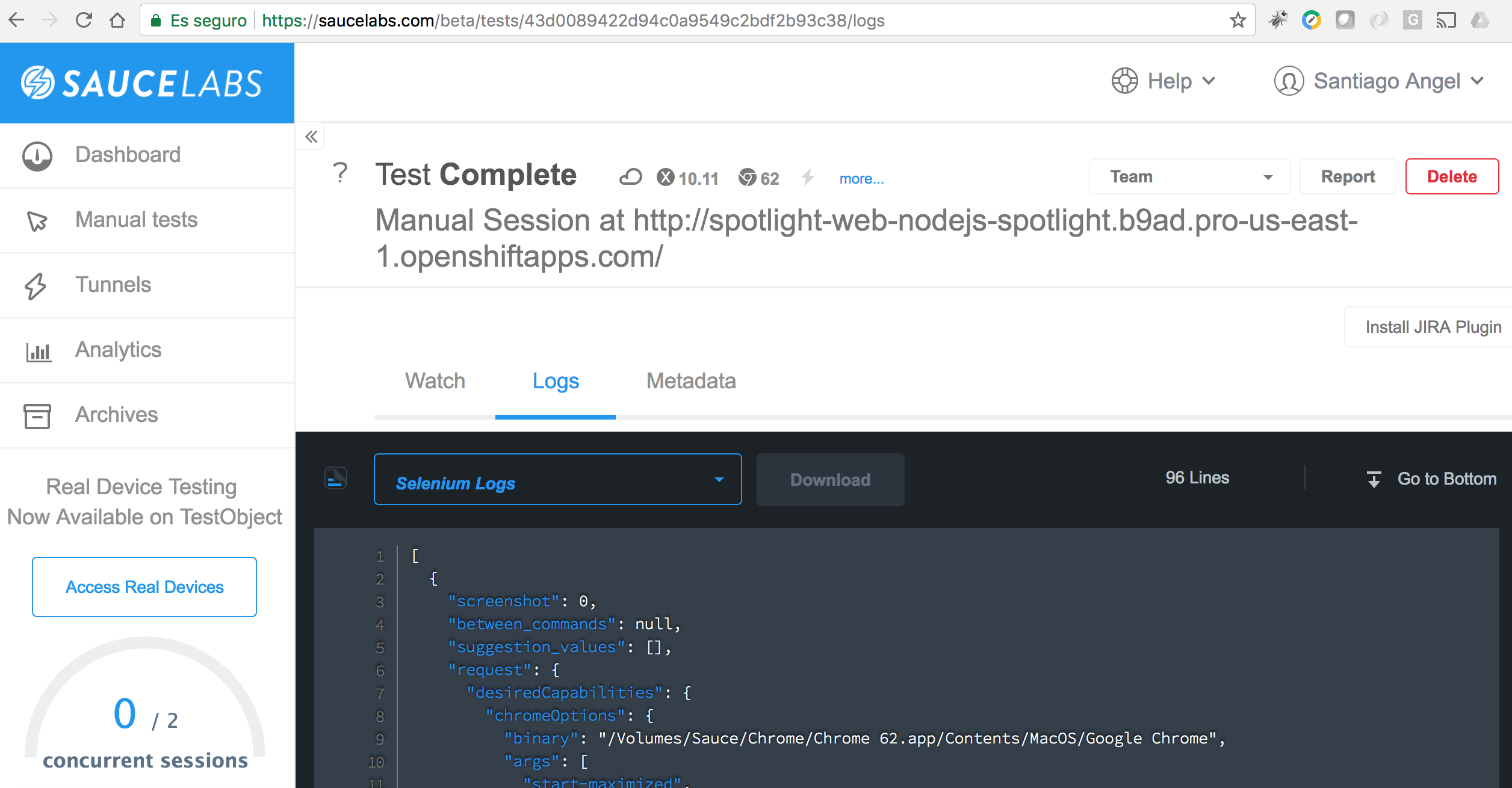Click the Google Drive extension icon
The image size is (1512, 788).
click(1480, 20)
